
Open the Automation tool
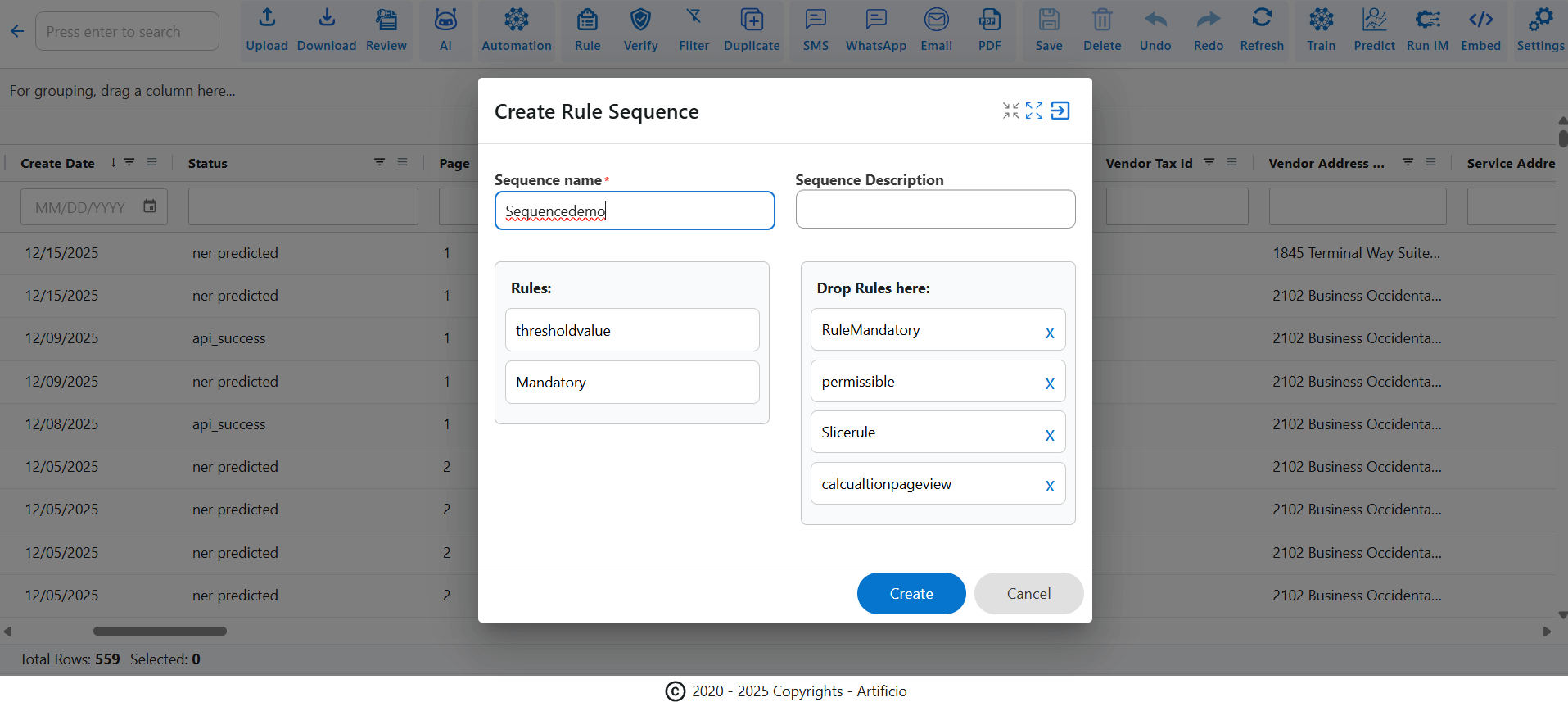tap(517, 19)
